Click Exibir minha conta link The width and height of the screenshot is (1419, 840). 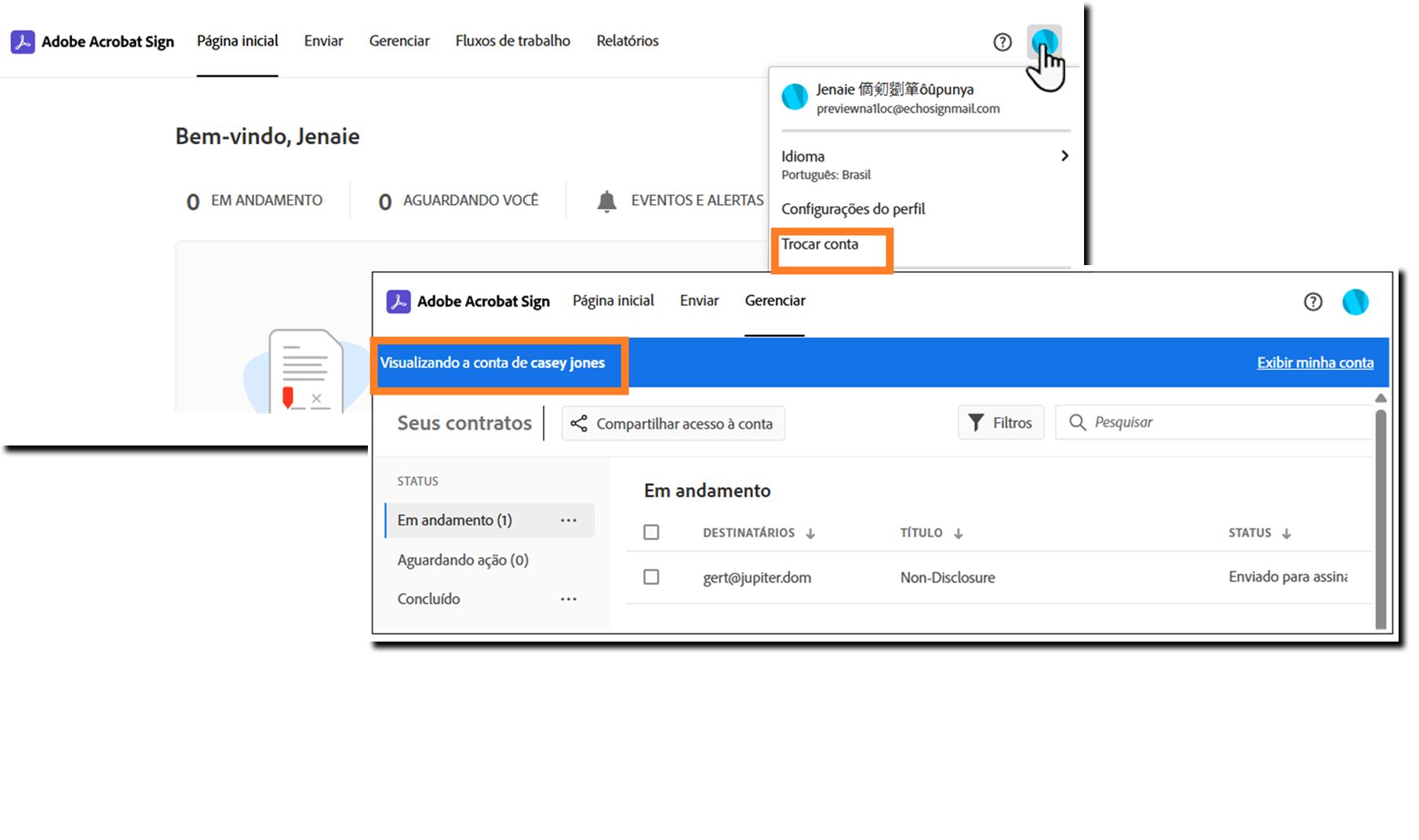point(1315,362)
